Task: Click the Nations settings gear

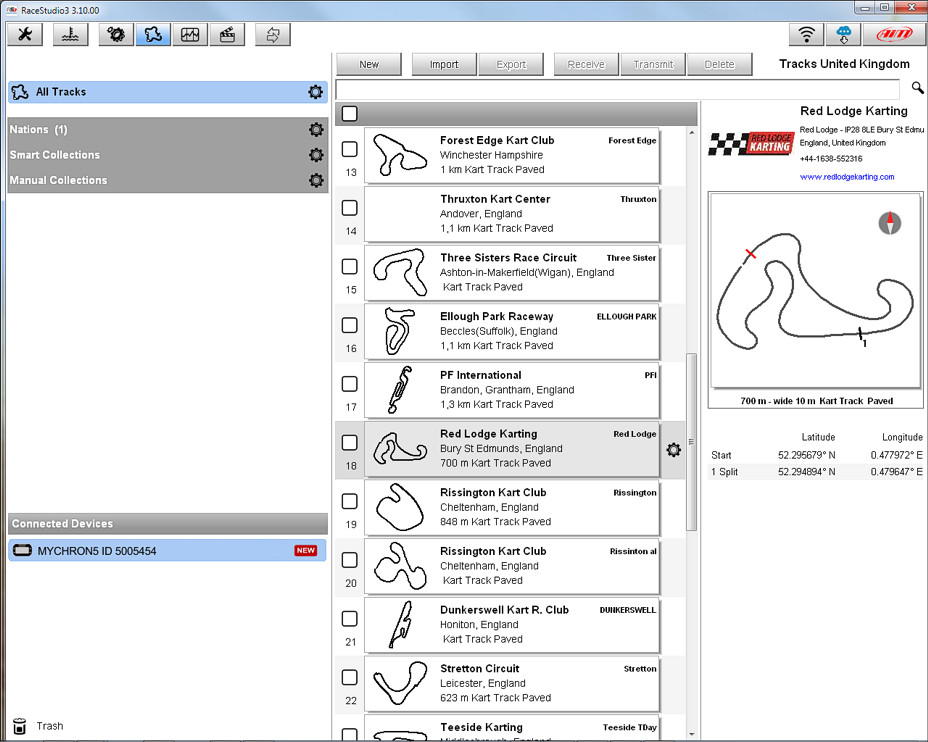Action: coord(317,130)
